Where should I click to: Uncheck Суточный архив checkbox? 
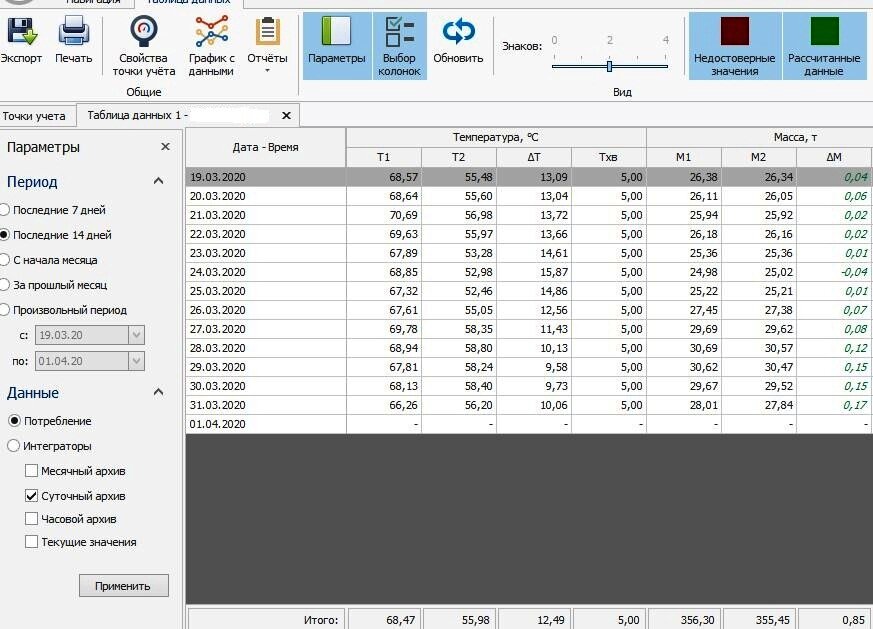[x=31, y=495]
